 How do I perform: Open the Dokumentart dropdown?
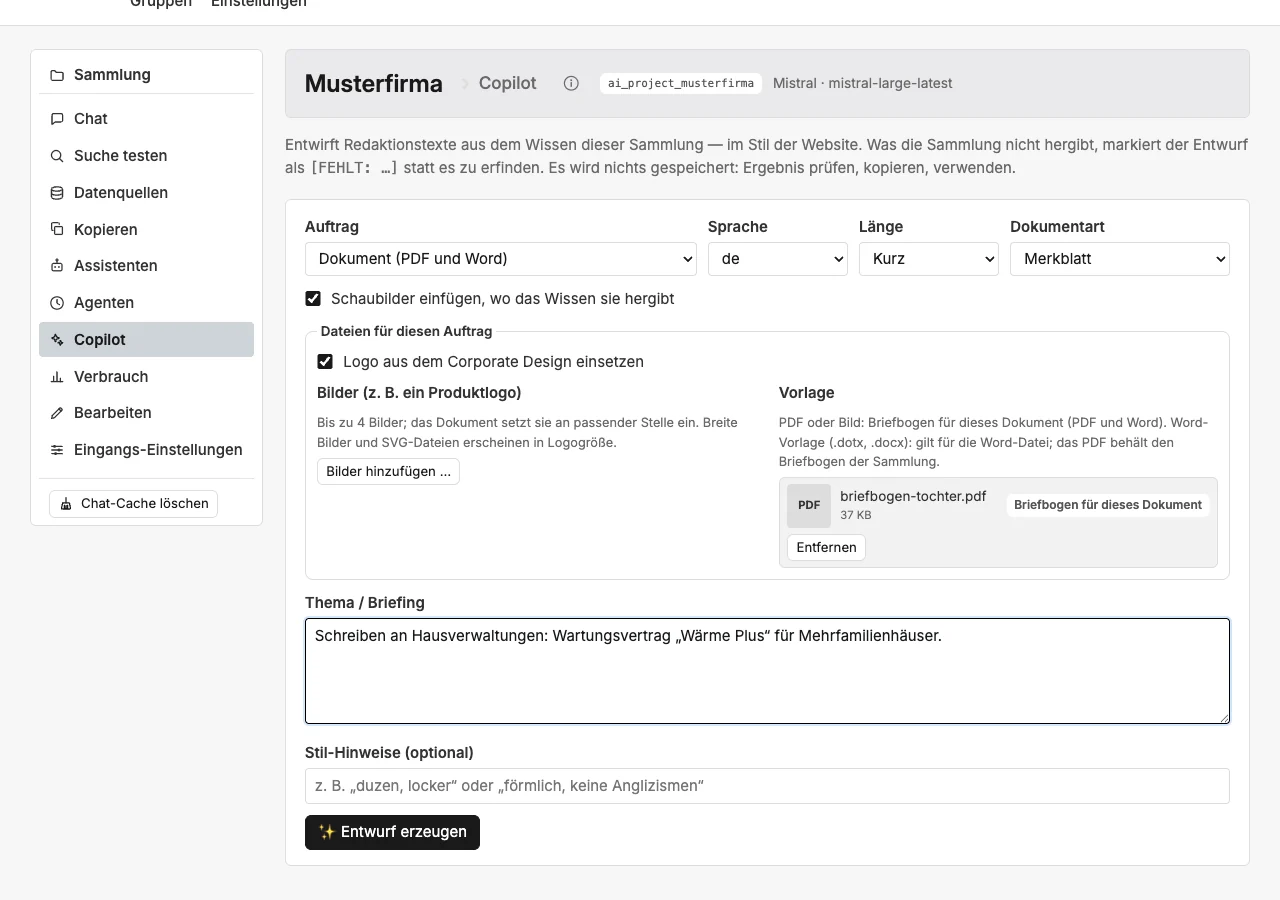click(1120, 259)
